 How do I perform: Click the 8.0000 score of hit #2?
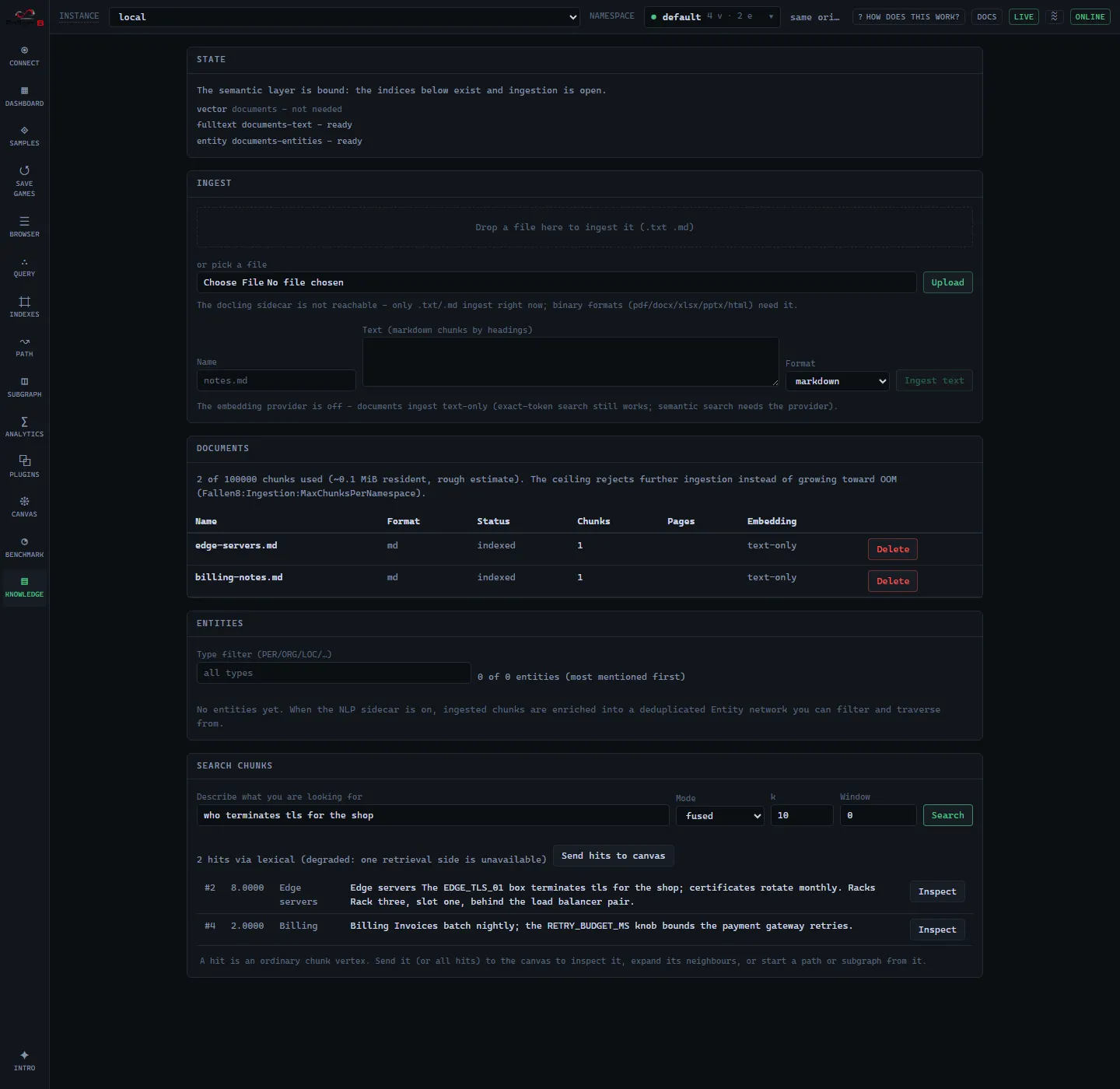[x=247, y=888]
